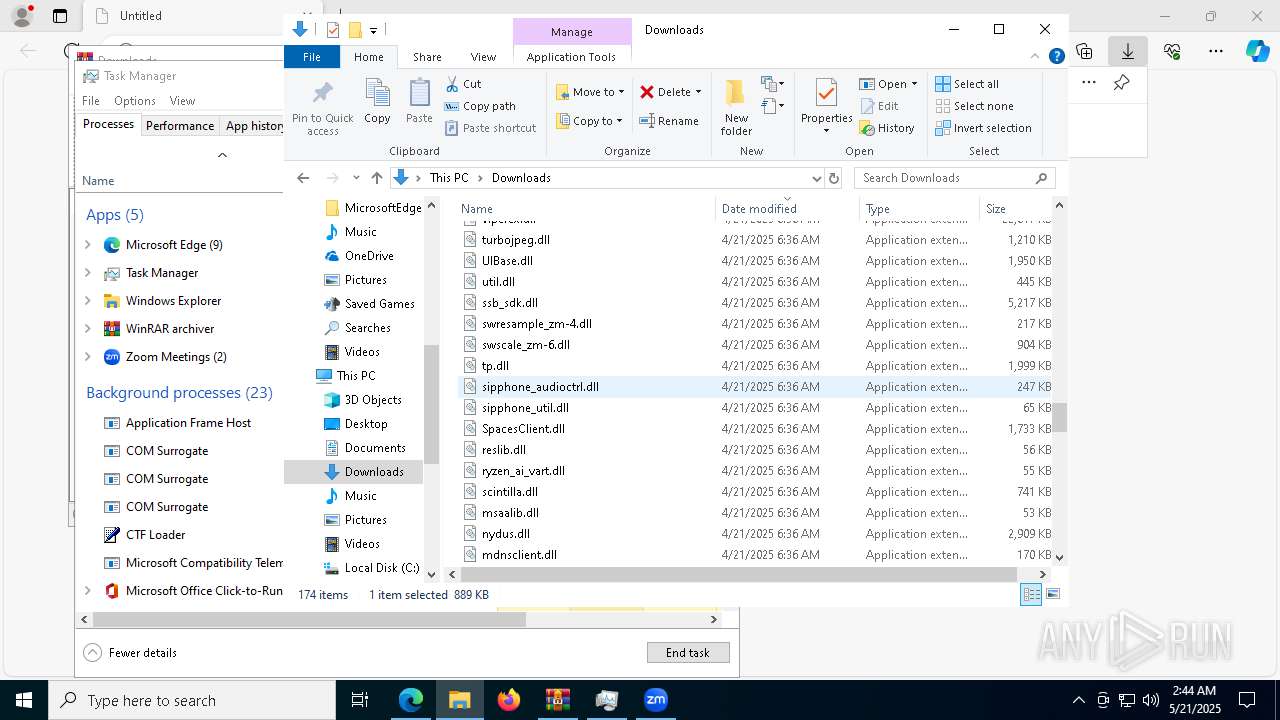Open the File ribbon tab
The width and height of the screenshot is (1280, 720).
[312, 57]
